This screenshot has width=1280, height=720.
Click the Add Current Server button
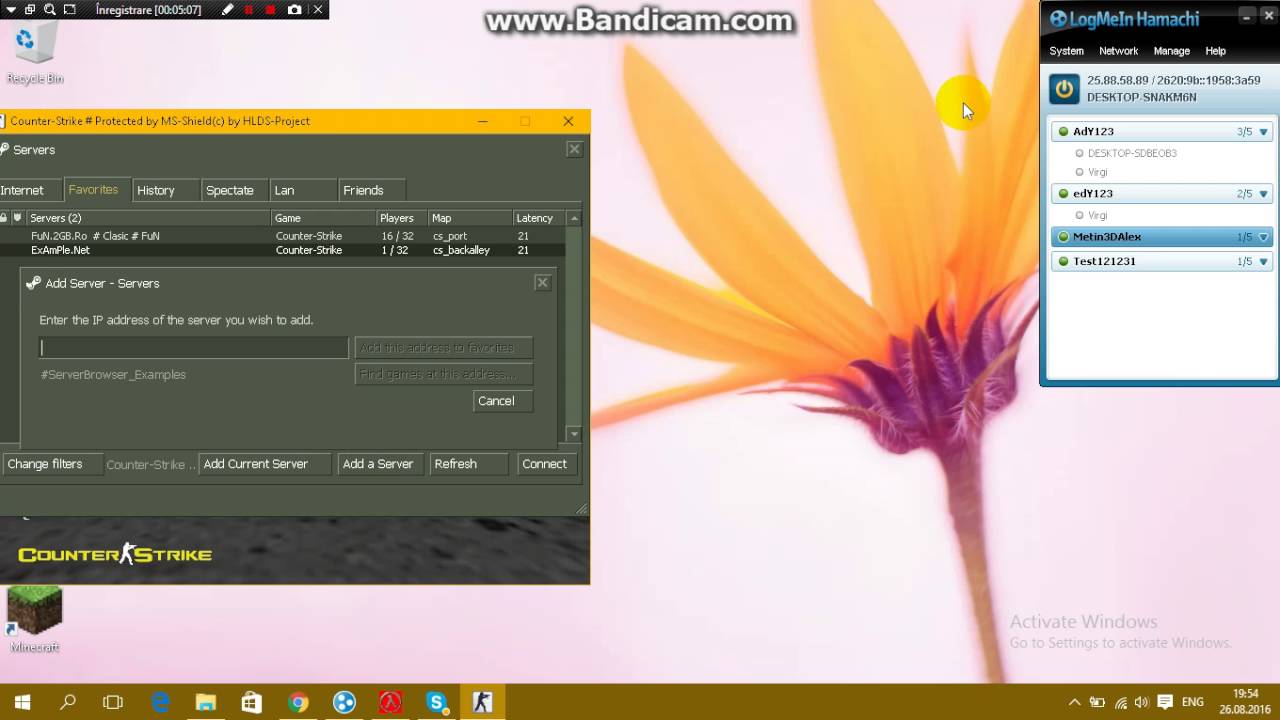(x=265, y=464)
